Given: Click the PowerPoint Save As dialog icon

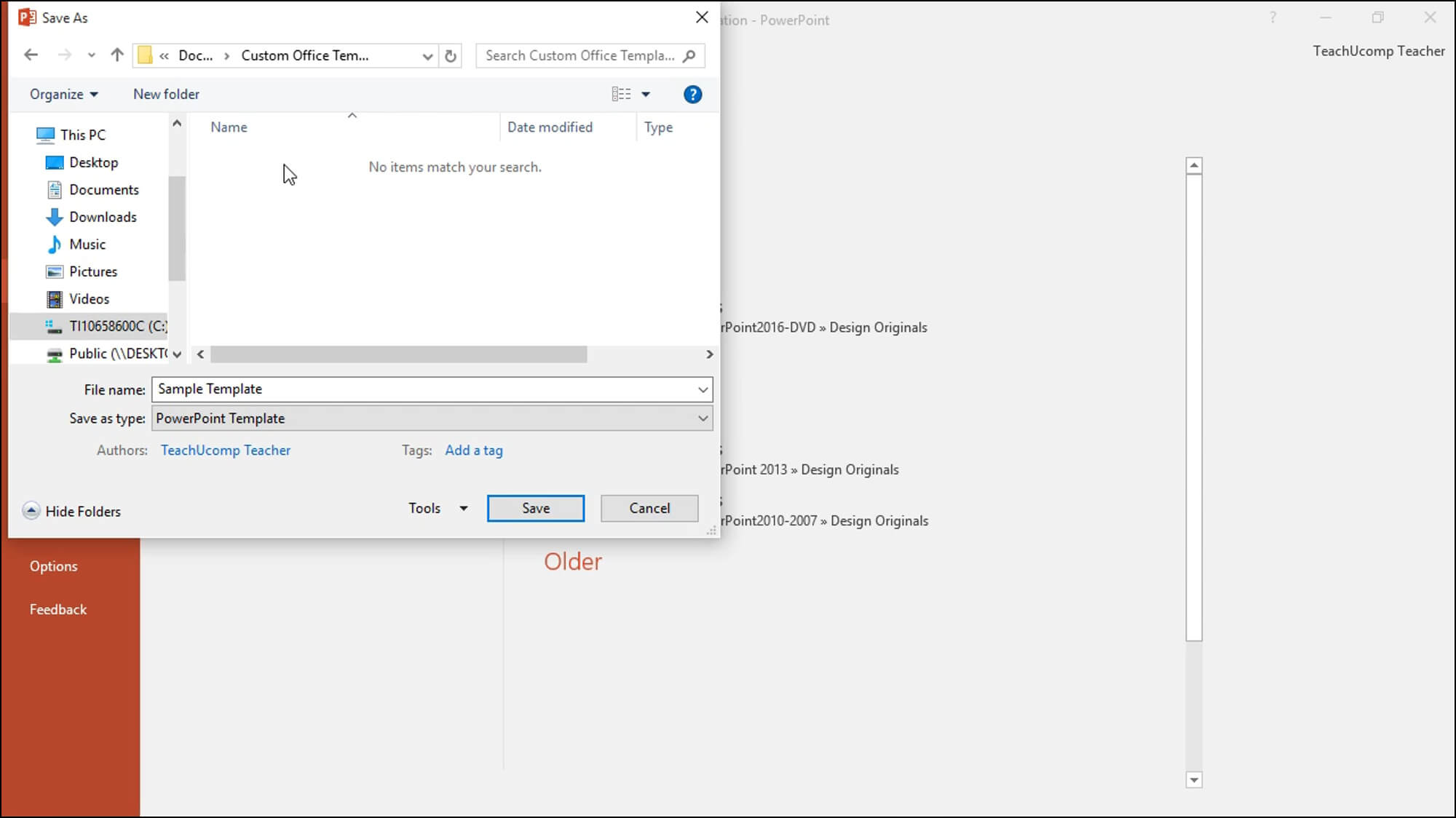Looking at the screenshot, I should 27,16.
